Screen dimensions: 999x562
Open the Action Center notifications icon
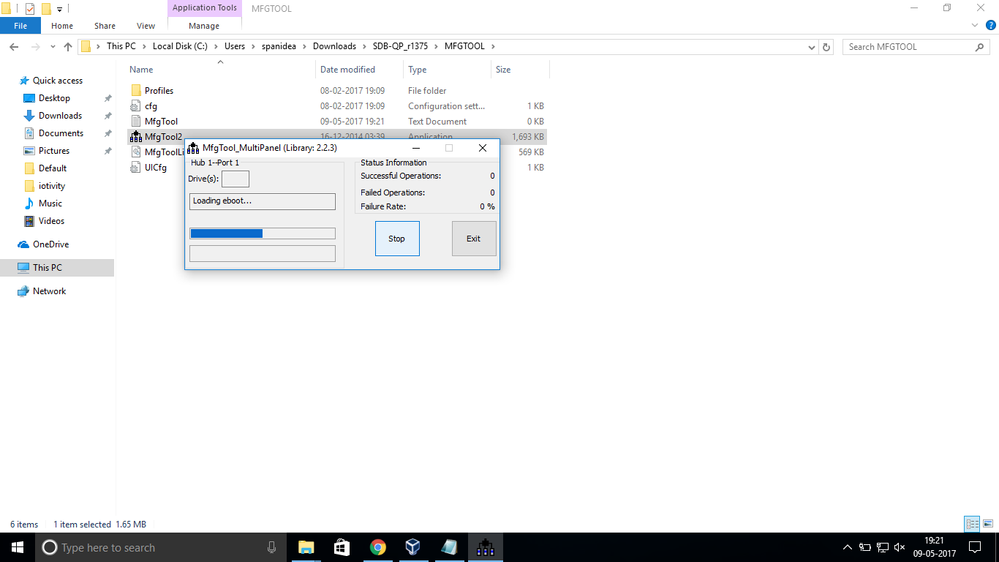pos(975,547)
